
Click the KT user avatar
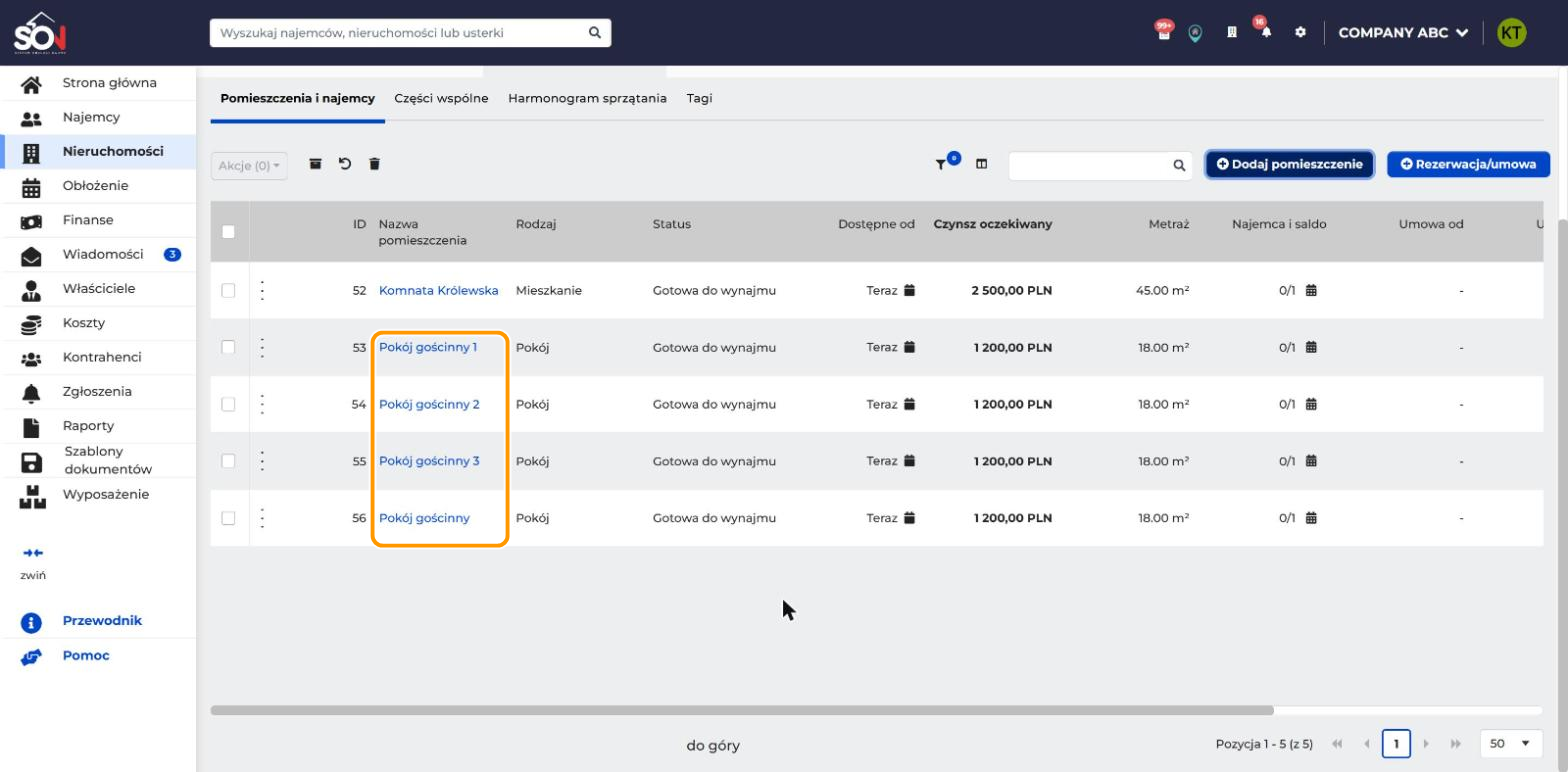pyautogui.click(x=1512, y=33)
